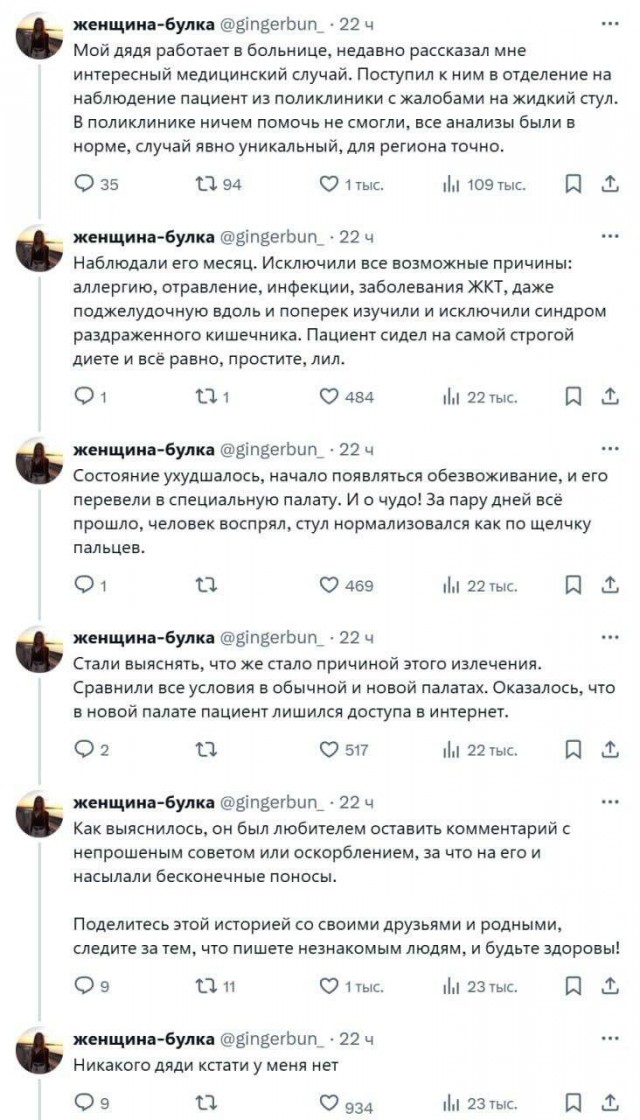Open the options menu on the first tweet
The image size is (640, 1120).
coord(609,23)
